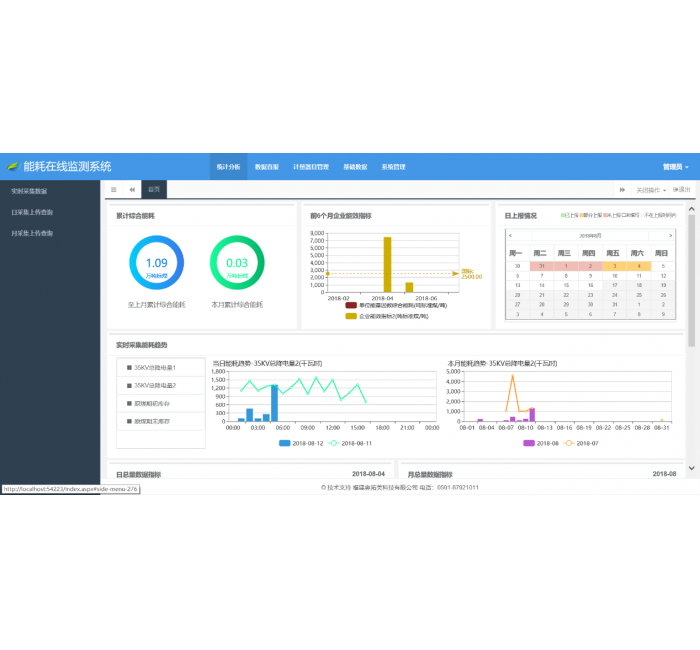Open the 关闭操作 dropdown menu
Screen dimensions: 700x650
click(x=651, y=189)
